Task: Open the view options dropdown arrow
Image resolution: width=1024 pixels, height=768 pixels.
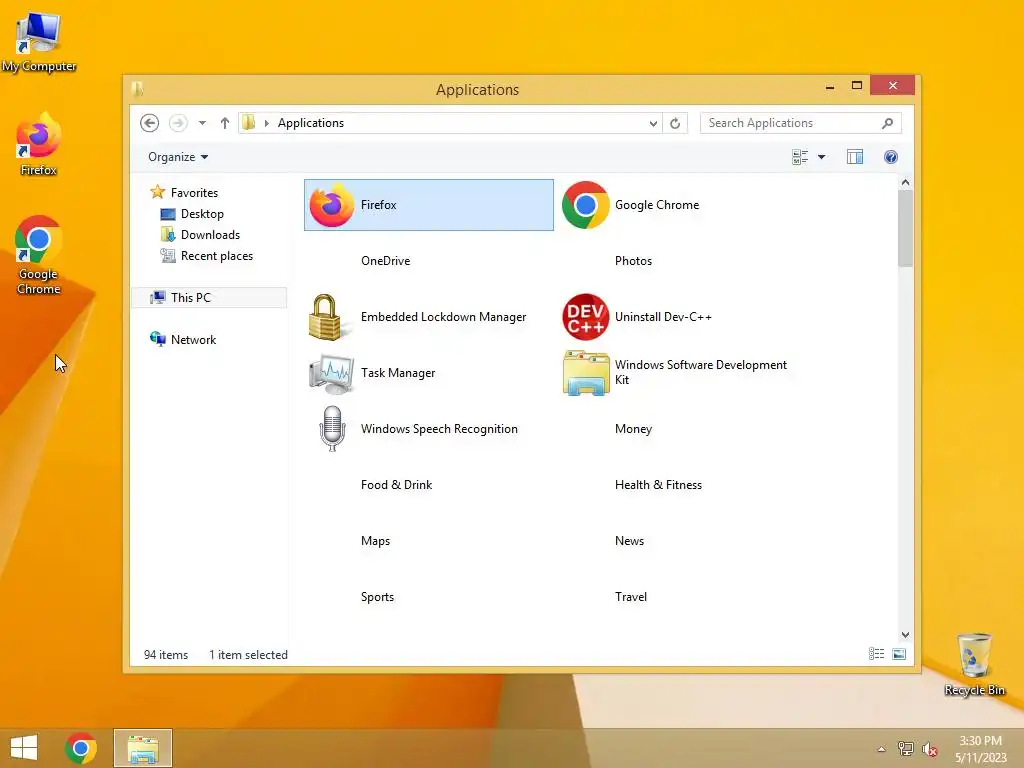Action: pyautogui.click(x=822, y=157)
